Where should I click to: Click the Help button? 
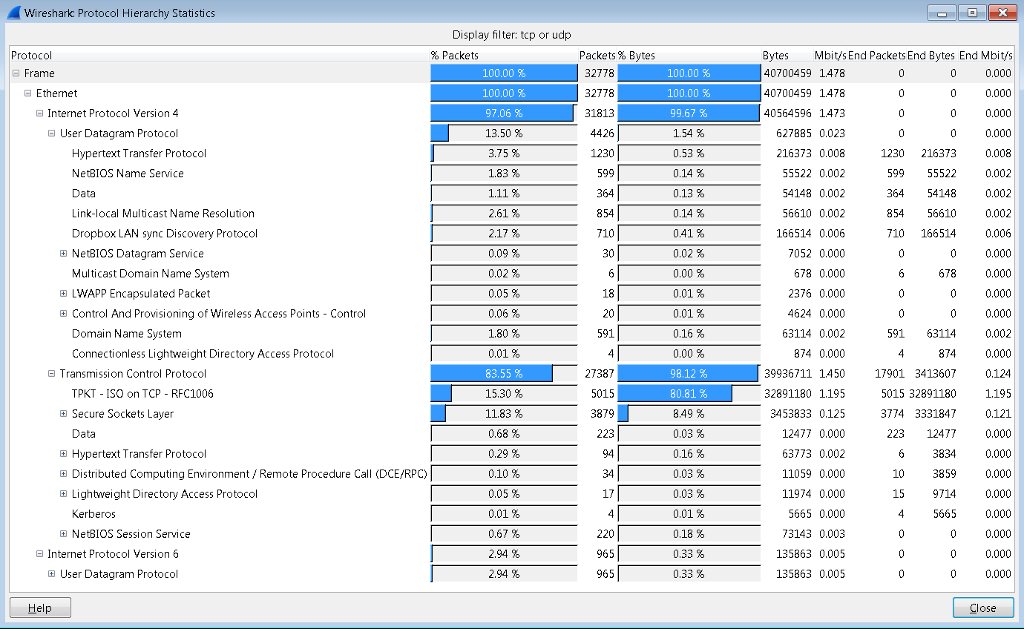pyautogui.click(x=40, y=608)
